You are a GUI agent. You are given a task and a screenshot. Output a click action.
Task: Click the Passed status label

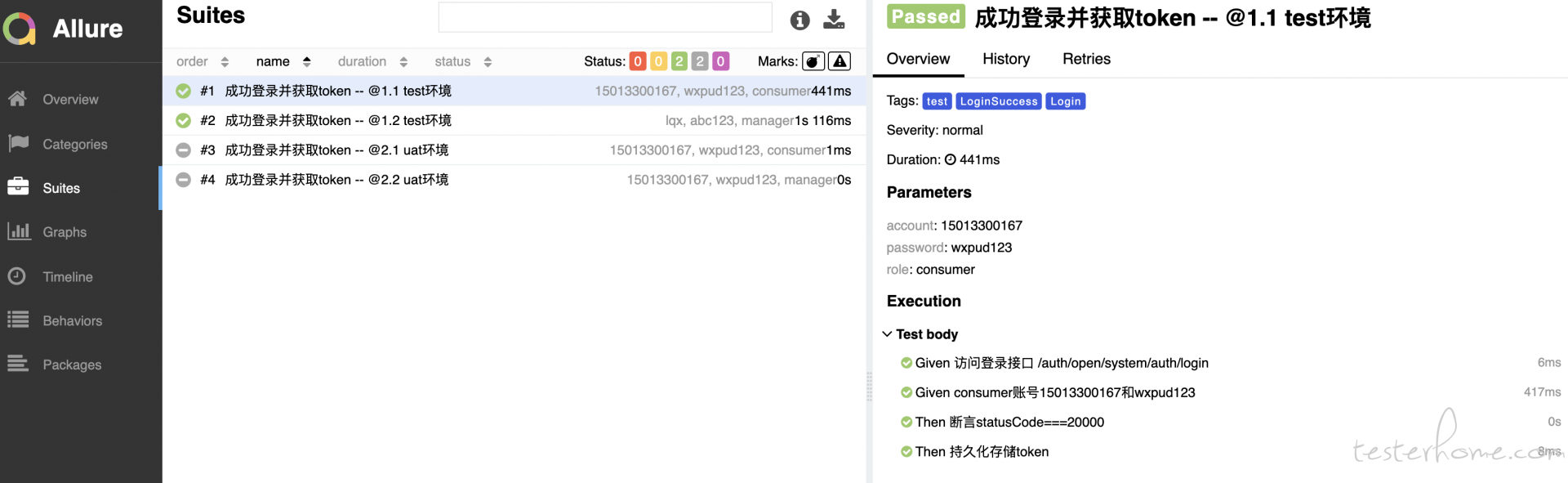click(x=926, y=16)
